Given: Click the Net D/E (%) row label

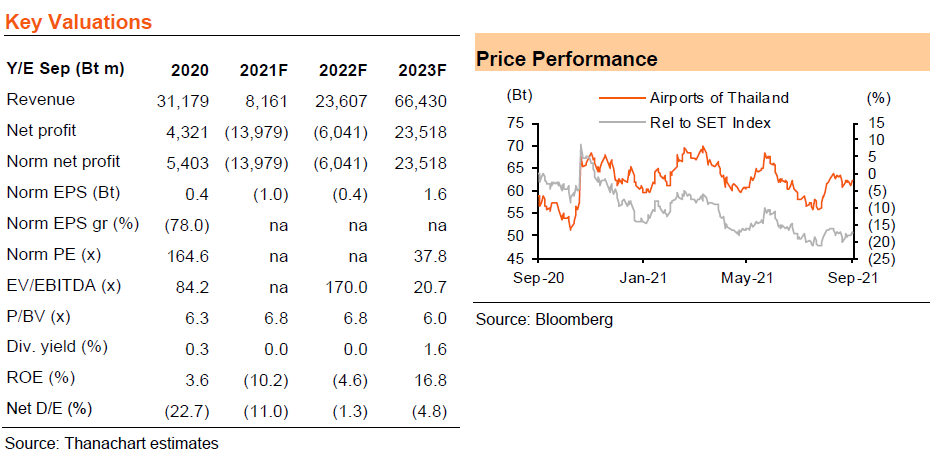Looking at the screenshot, I should pos(49,410).
